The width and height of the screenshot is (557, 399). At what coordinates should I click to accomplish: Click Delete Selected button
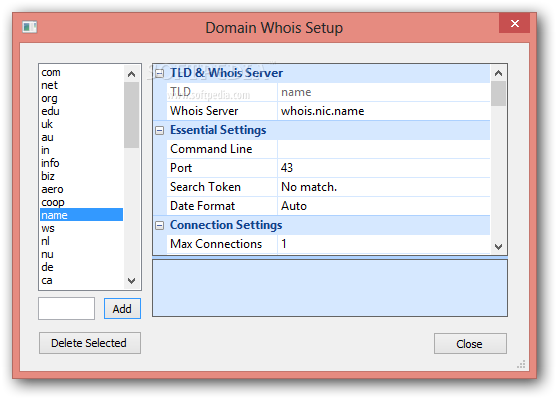[90, 343]
